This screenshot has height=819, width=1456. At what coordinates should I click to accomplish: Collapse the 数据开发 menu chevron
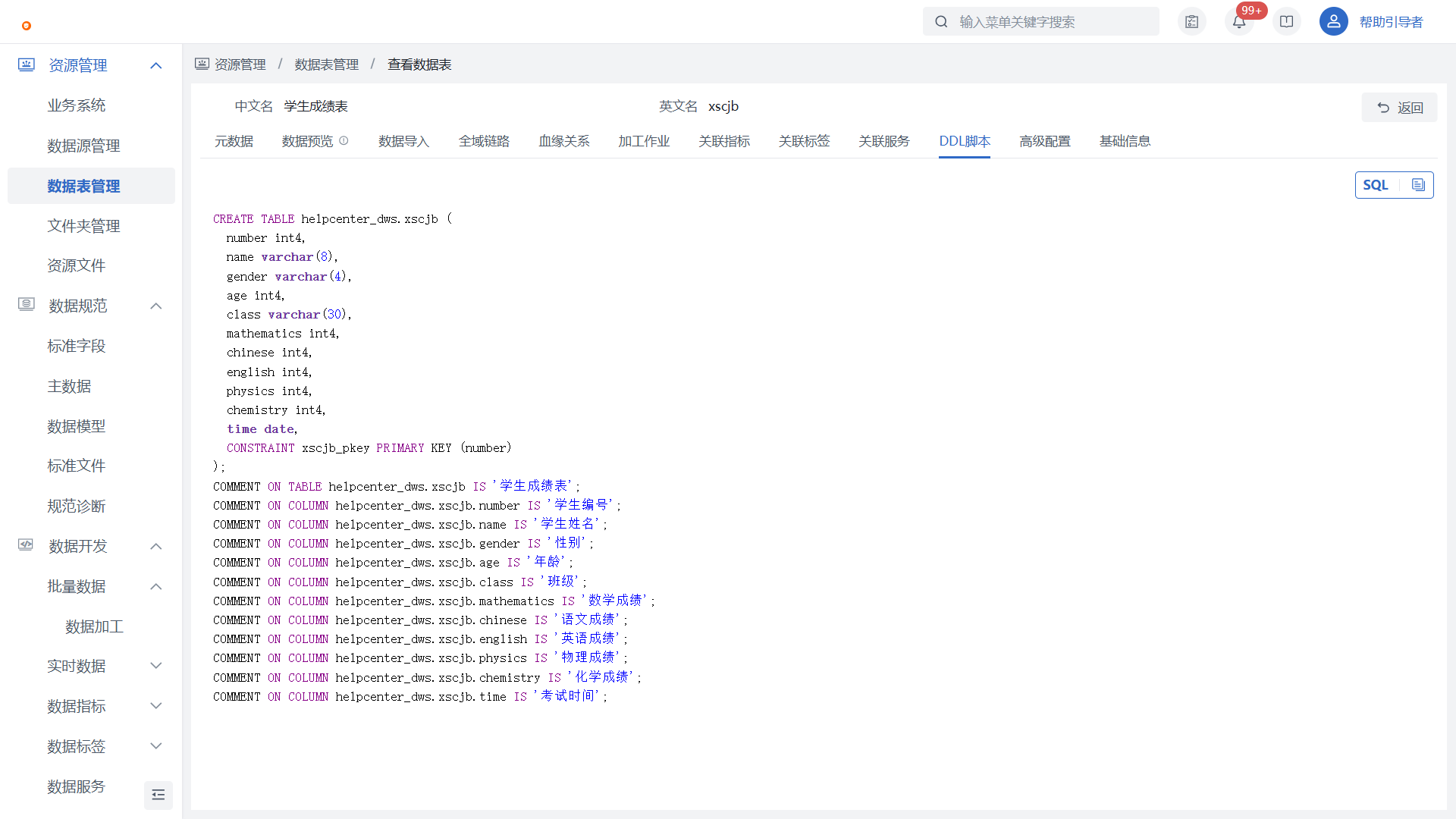[x=156, y=547]
